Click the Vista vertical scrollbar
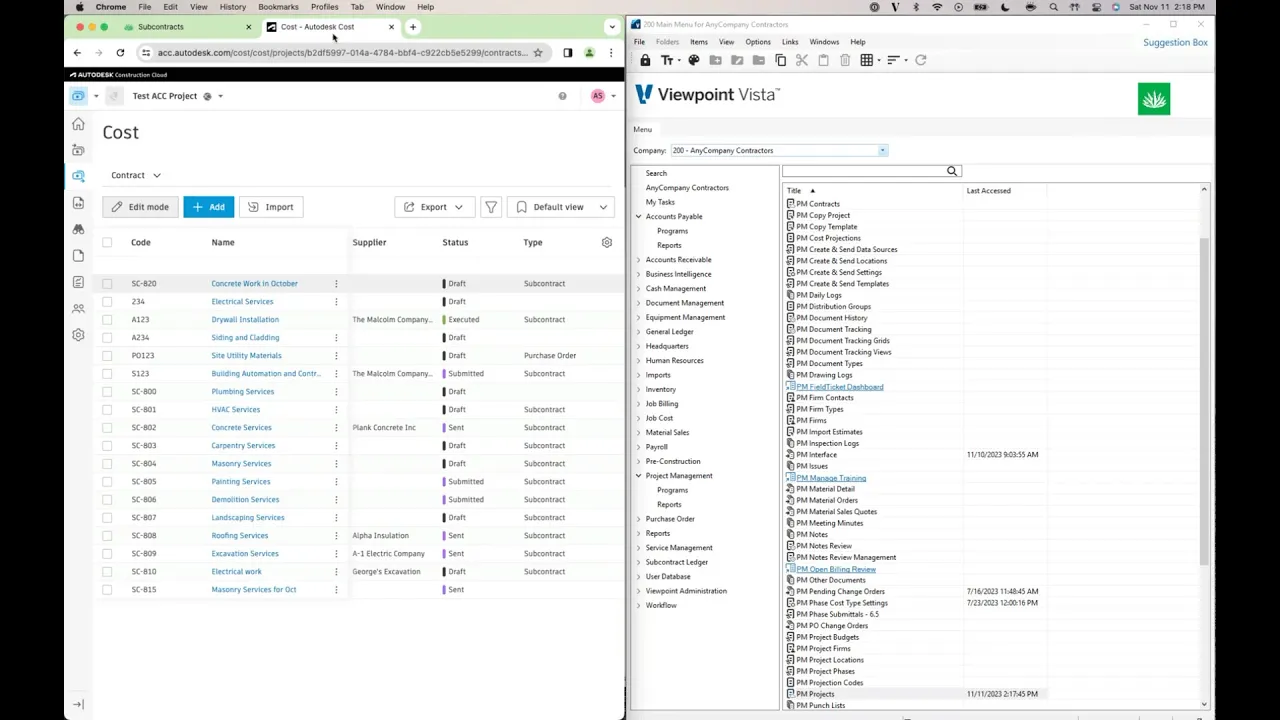The height and width of the screenshot is (720, 1280). coord(1204,400)
